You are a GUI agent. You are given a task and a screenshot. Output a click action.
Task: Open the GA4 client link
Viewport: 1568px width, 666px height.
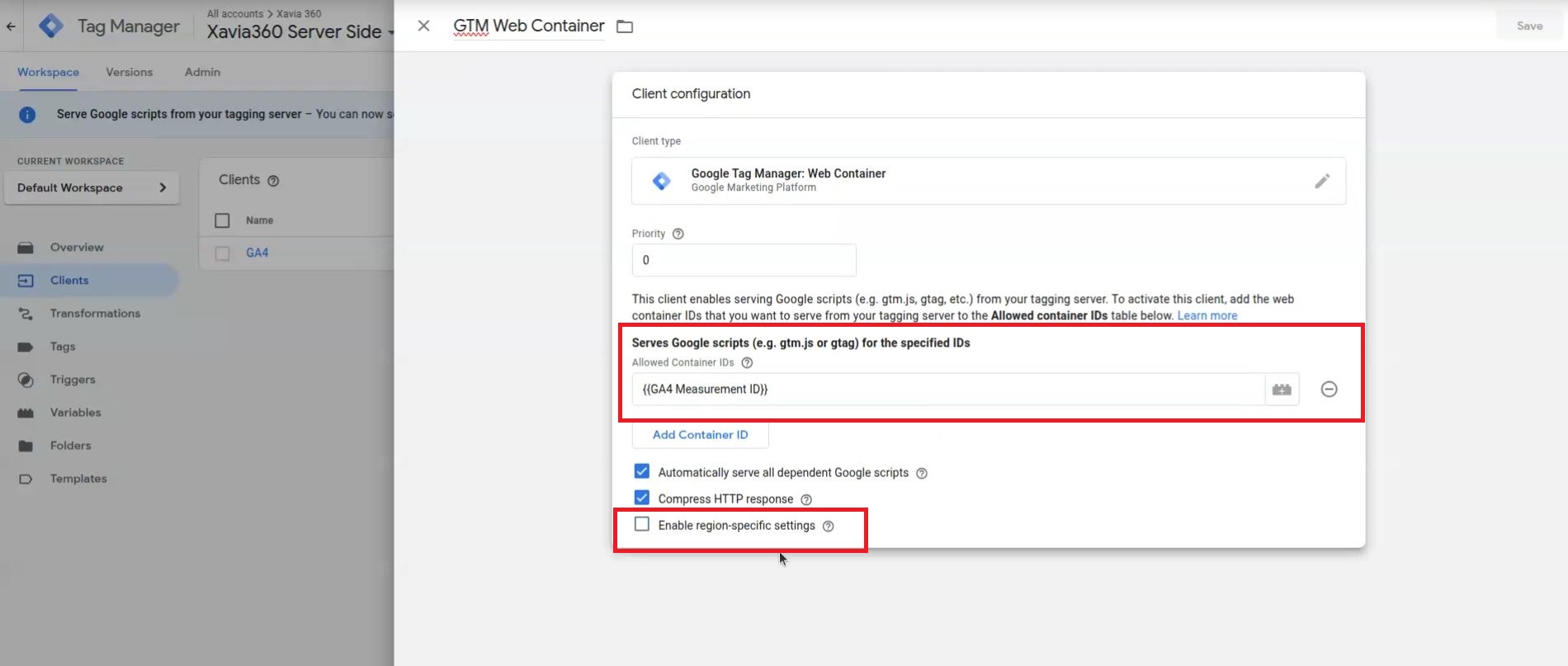point(257,253)
